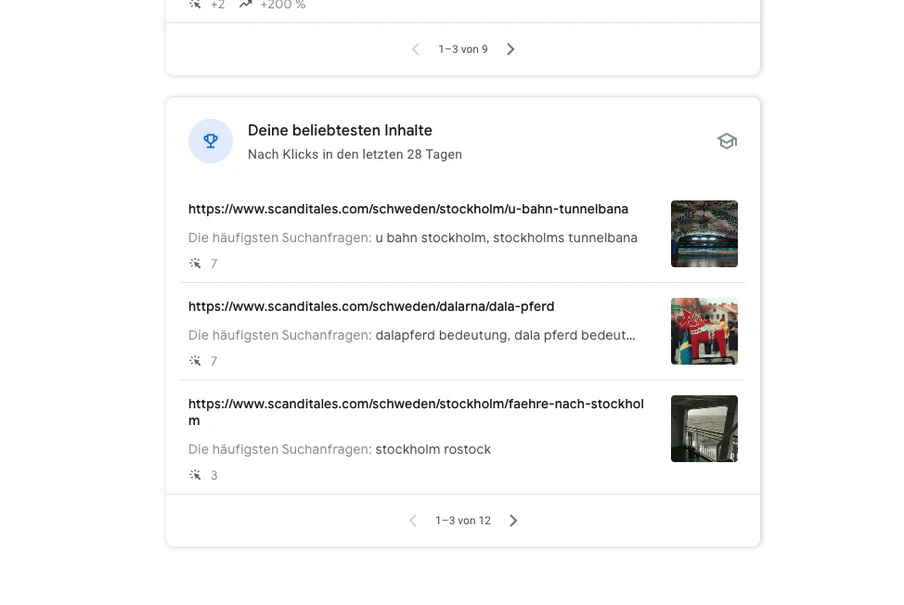Select the 'stockholm rostock' search query text
Viewport: 904px width, 605px height.
433,450
